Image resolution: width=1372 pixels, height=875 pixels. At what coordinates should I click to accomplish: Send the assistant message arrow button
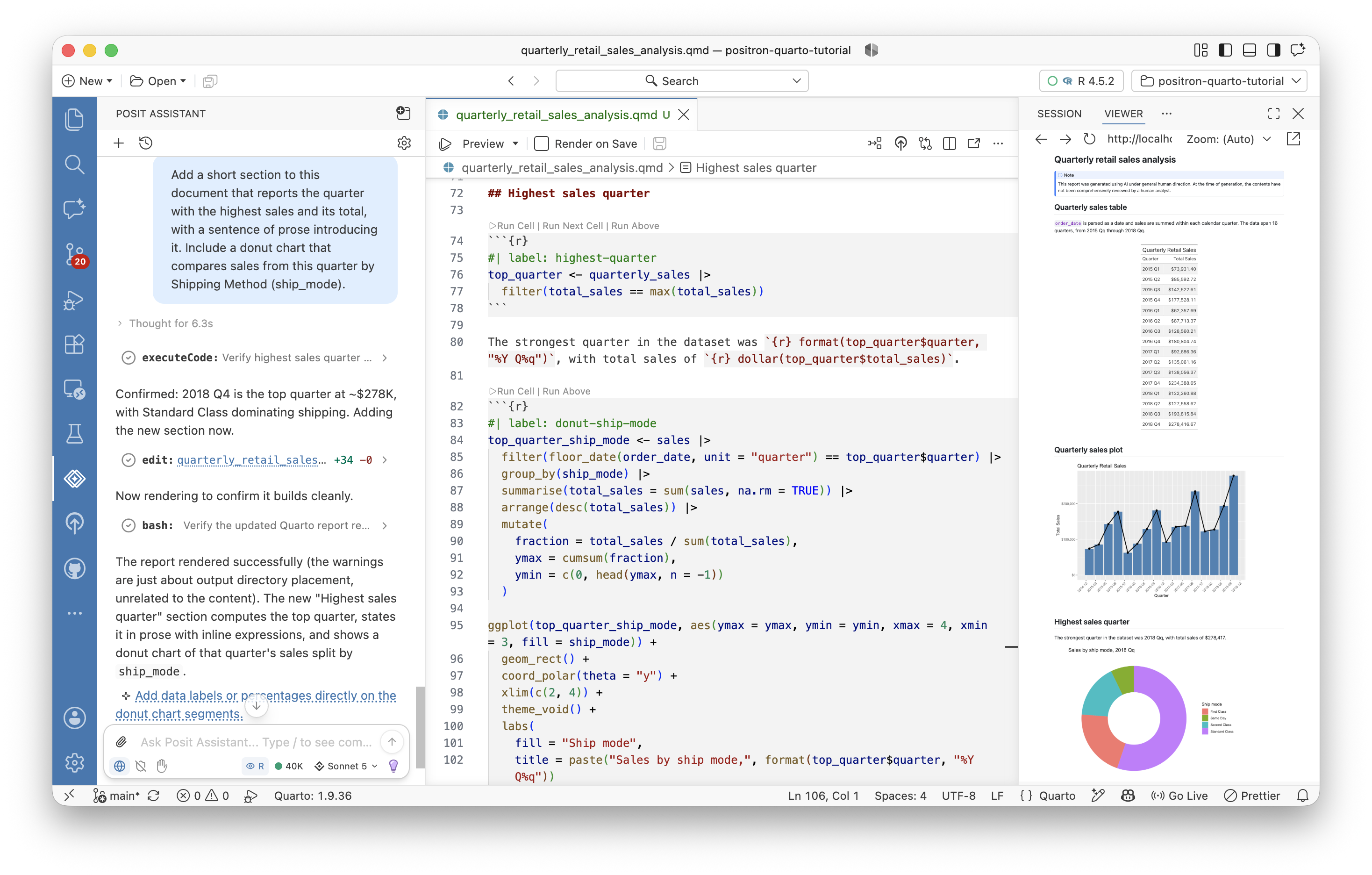click(x=392, y=742)
